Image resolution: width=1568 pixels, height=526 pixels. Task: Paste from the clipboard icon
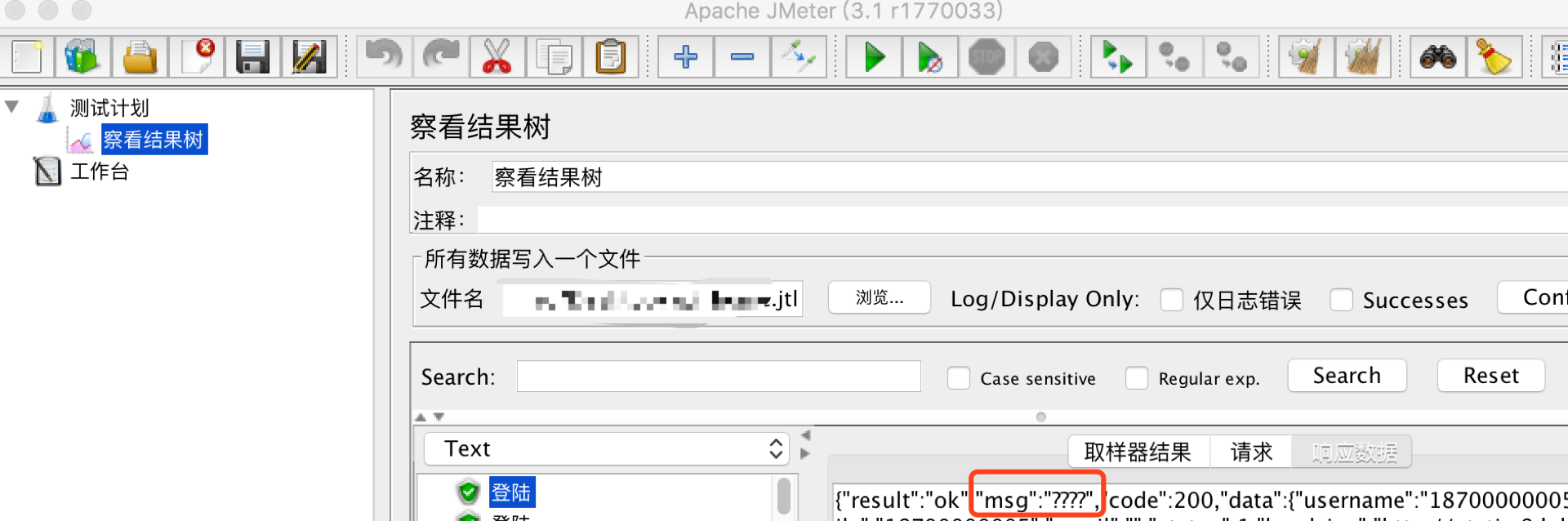610,57
